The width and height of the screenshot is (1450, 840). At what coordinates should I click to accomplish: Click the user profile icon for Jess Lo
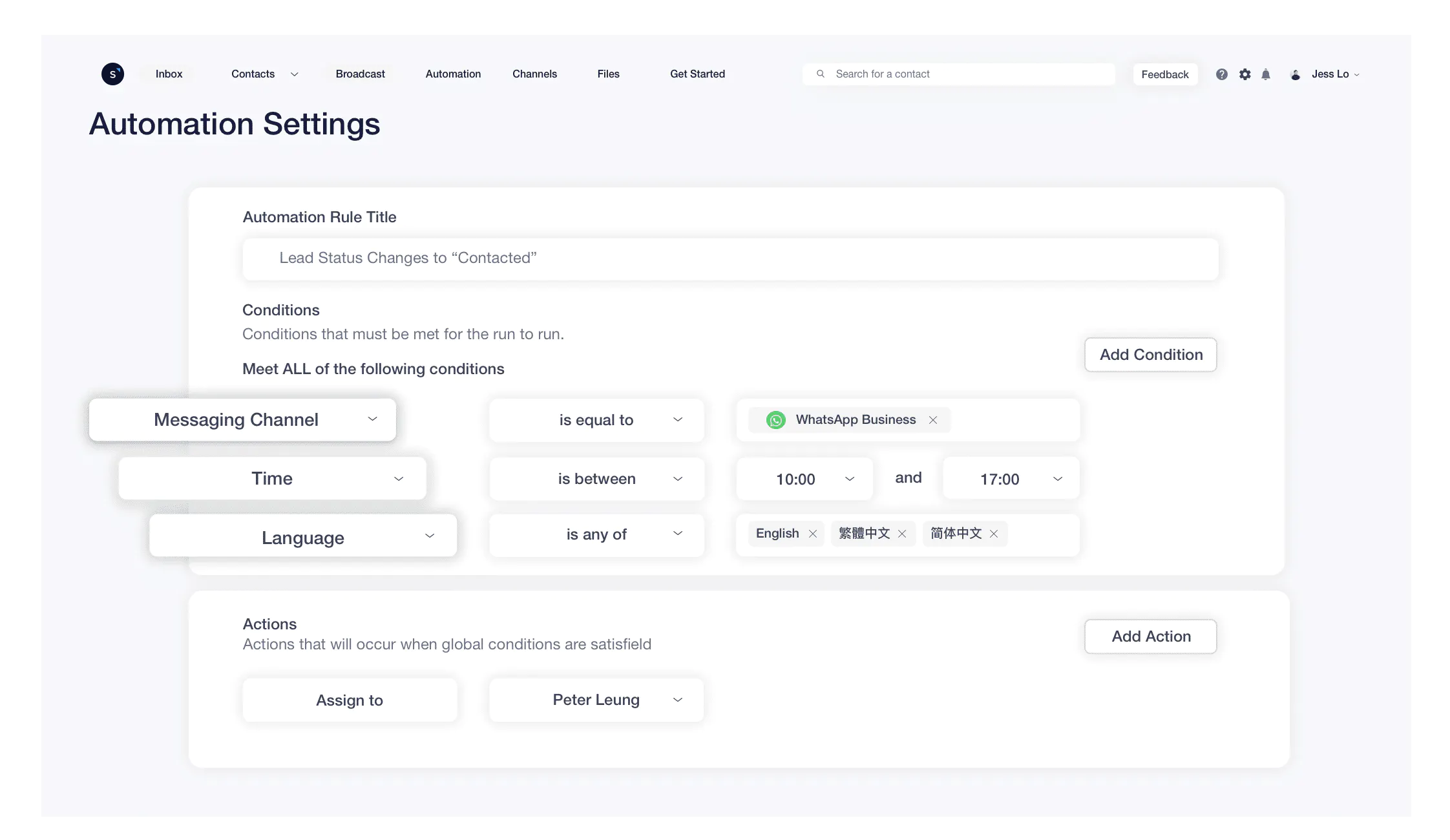pyautogui.click(x=1296, y=74)
